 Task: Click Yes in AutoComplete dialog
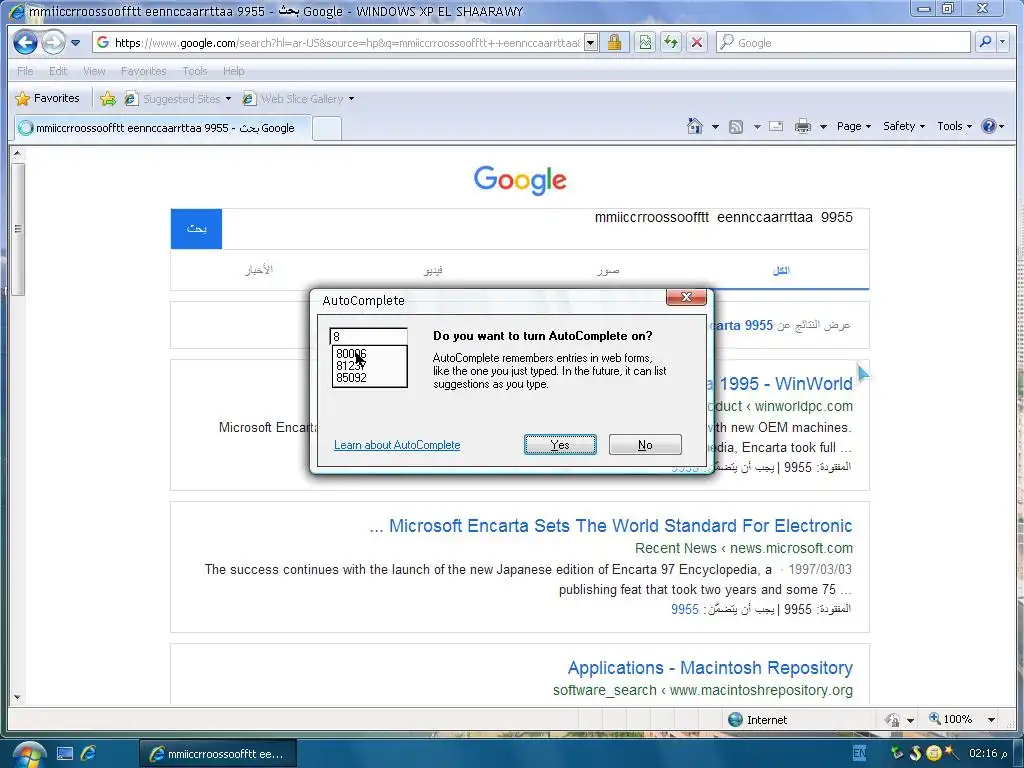(560, 445)
